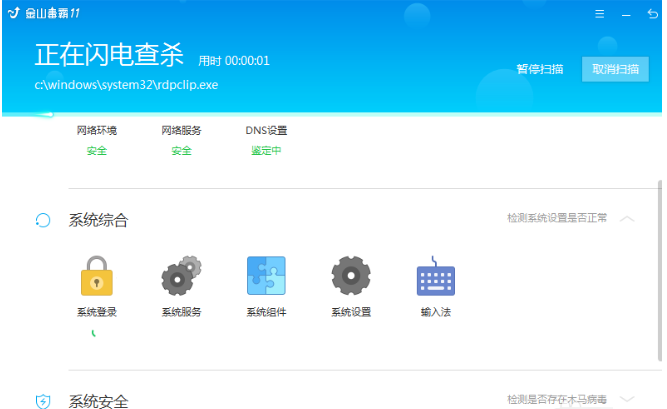Click the 系统综合 section heading
Viewport: 667px width, 409px height.
98,220
